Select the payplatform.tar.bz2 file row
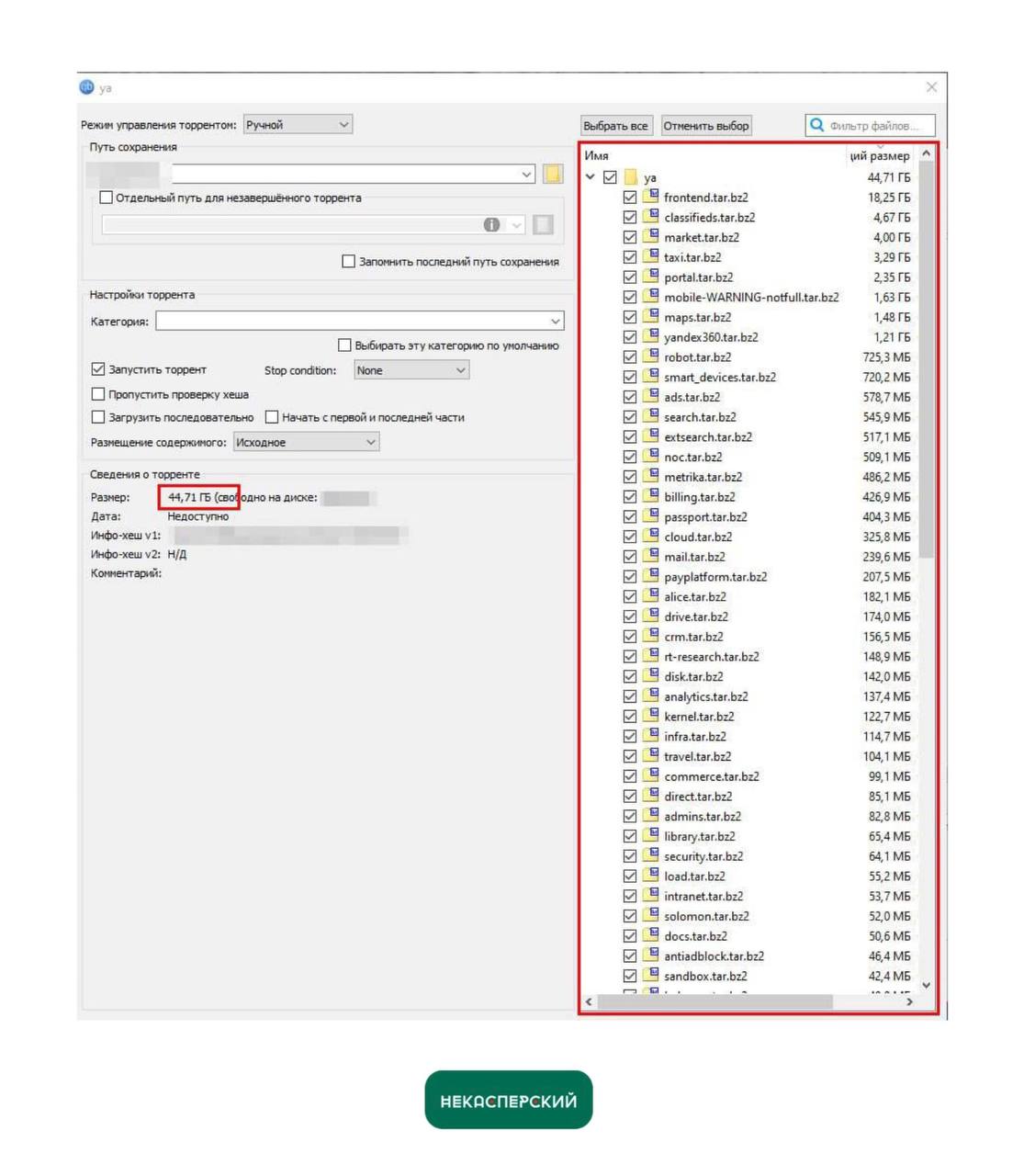 [749, 576]
